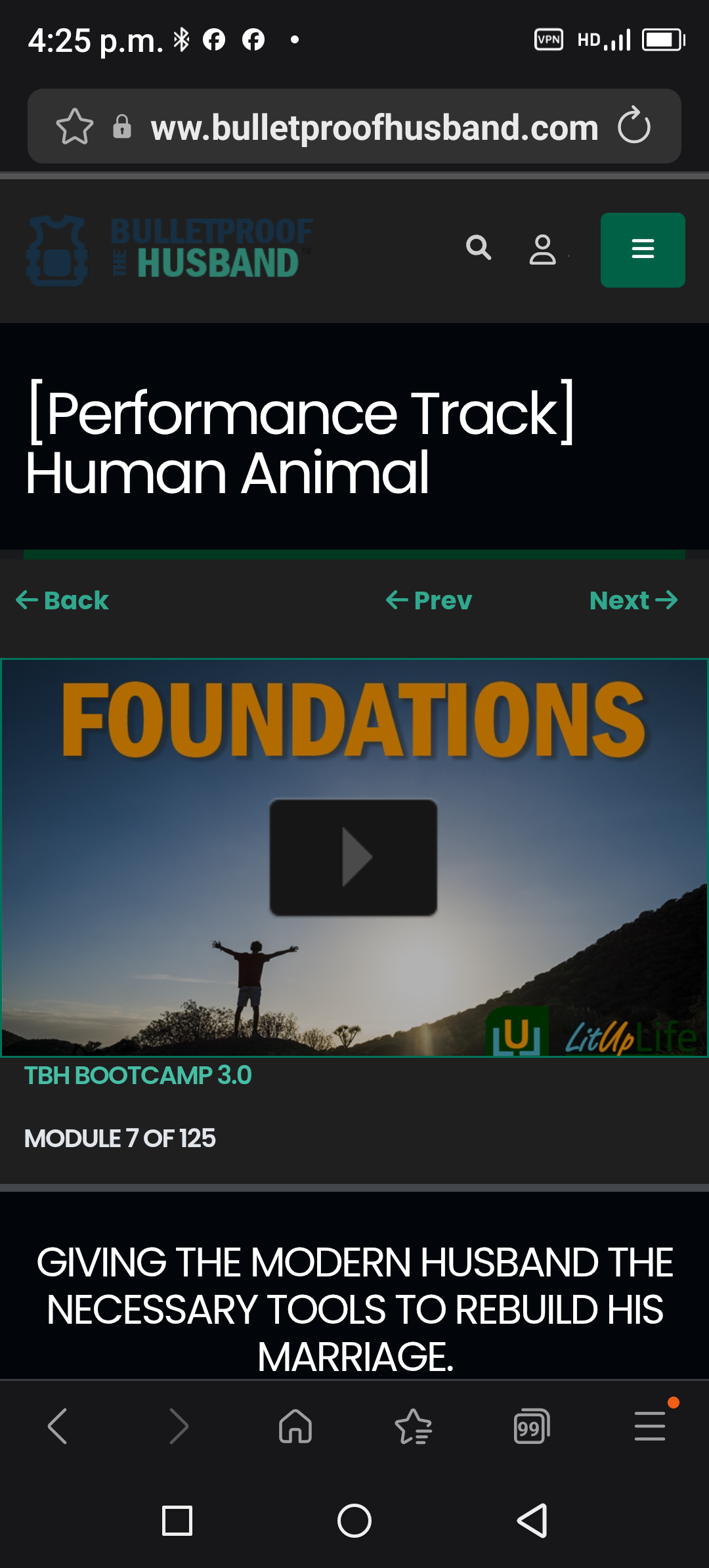Image resolution: width=709 pixels, height=1568 pixels.
Task: Reload the page with the refresh icon
Action: [634, 125]
